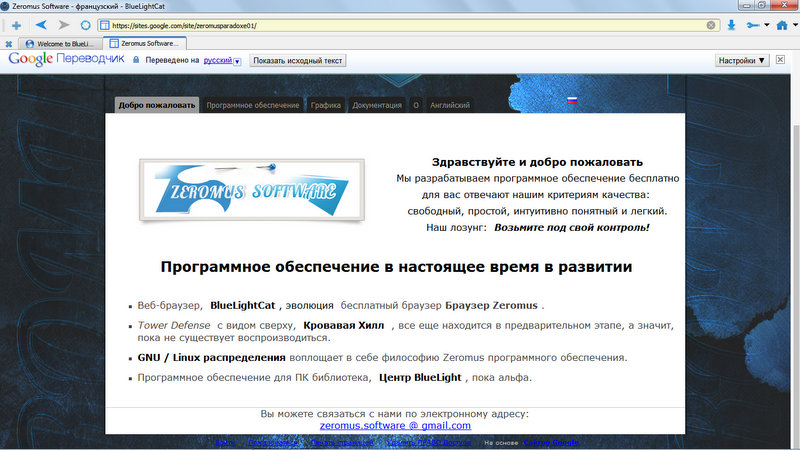800x450 pixels.
Task: Click the Центр BlueLight text
Action: [x=420, y=378]
